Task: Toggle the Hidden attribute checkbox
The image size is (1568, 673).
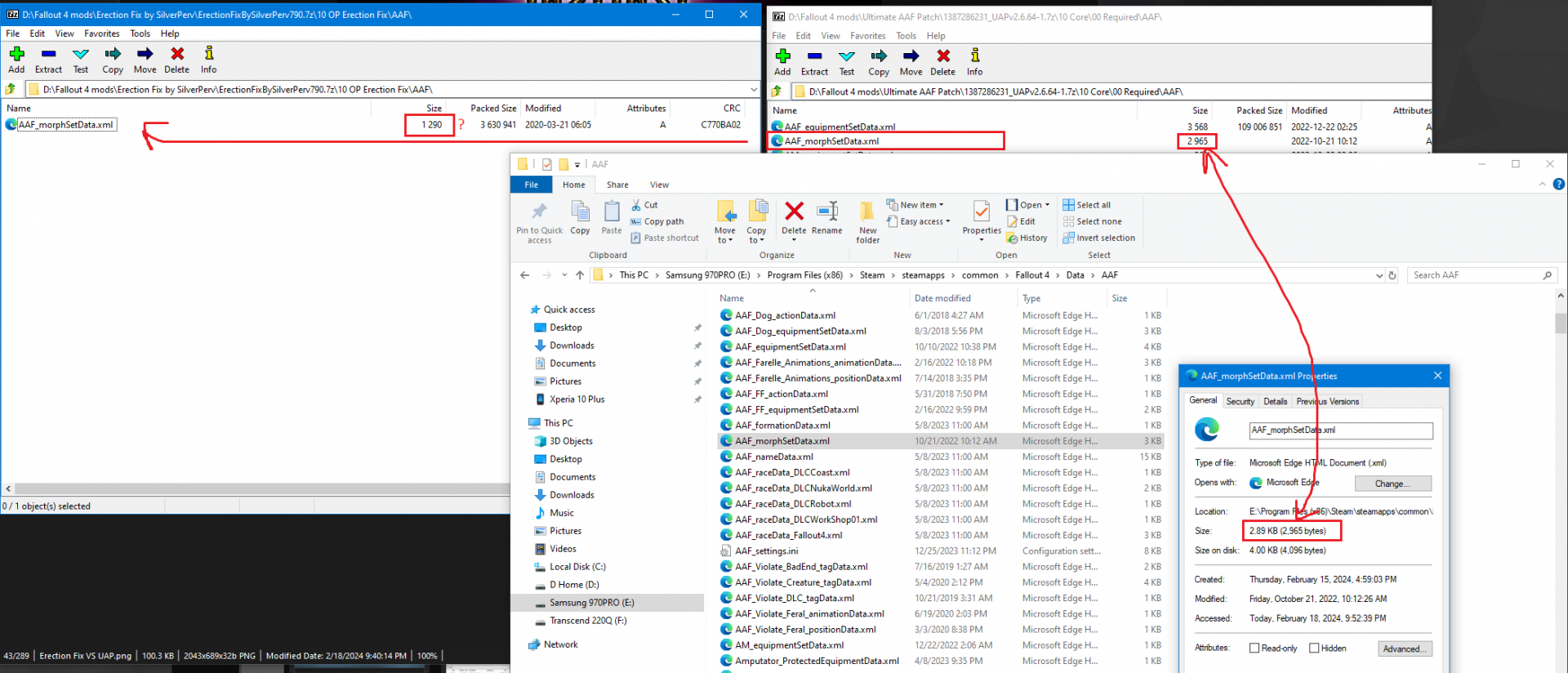Action: click(1314, 648)
